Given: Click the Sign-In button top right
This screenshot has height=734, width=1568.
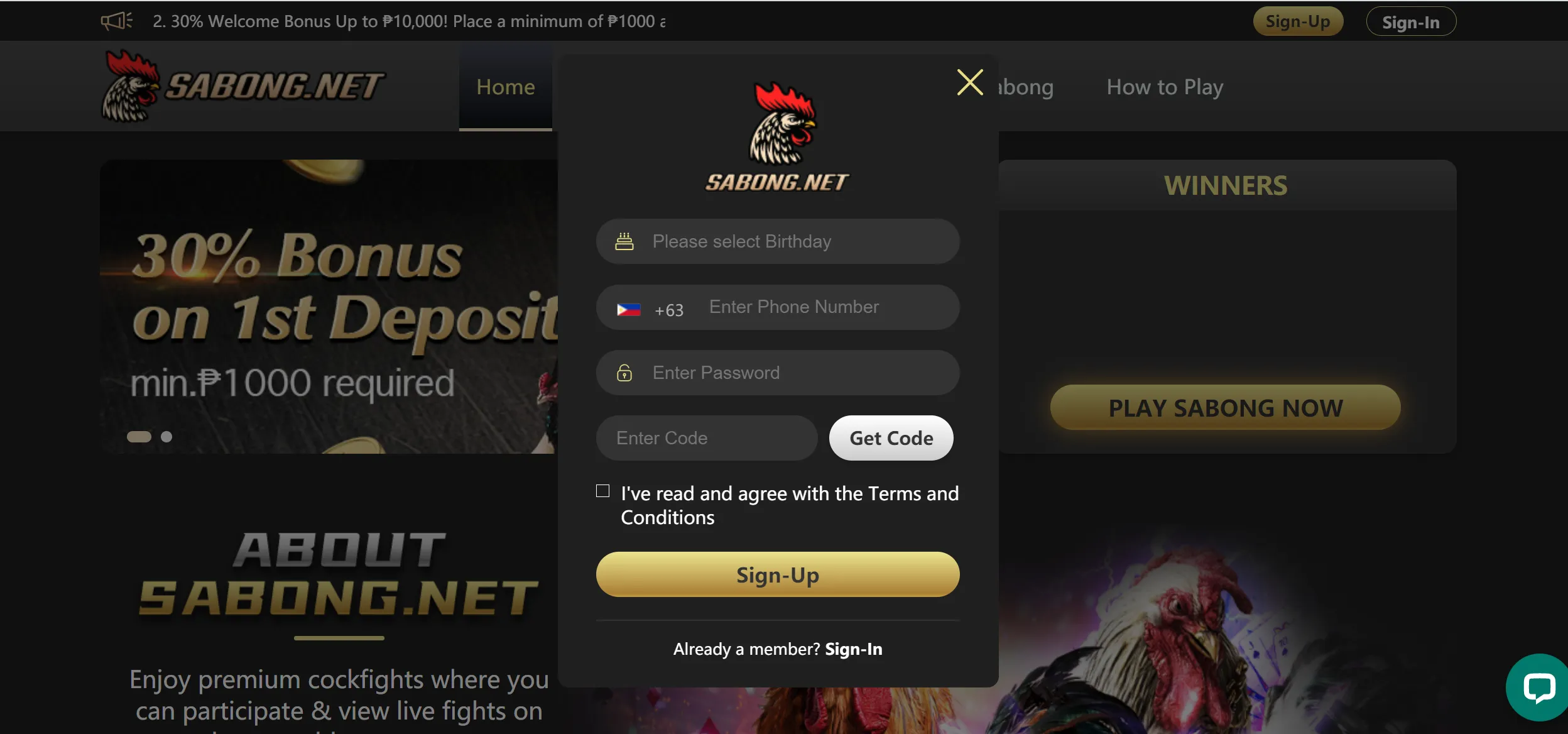Looking at the screenshot, I should pos(1410,20).
